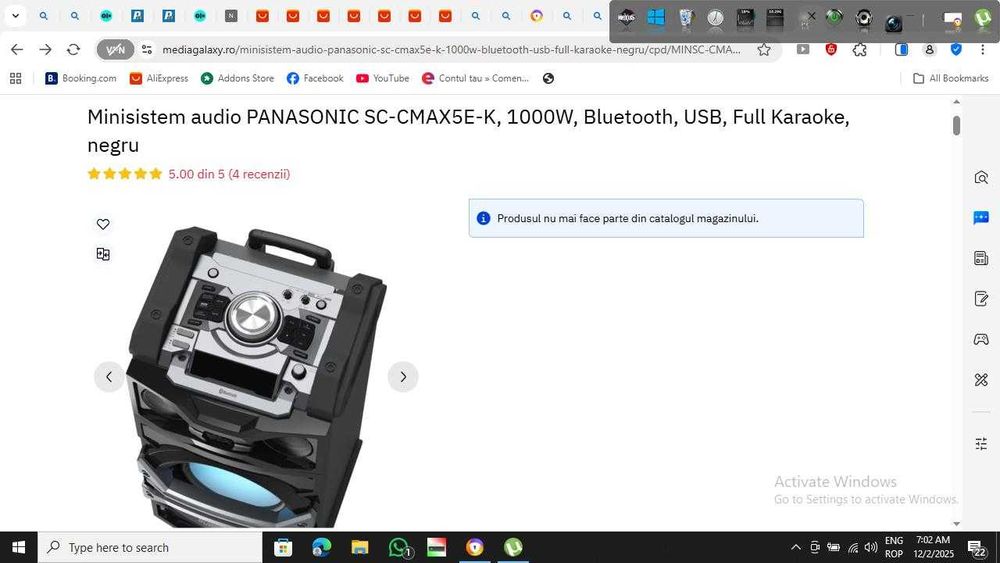Toggle the VPN badge in address bar
Image resolution: width=1000 pixels, height=563 pixels.
(x=115, y=49)
